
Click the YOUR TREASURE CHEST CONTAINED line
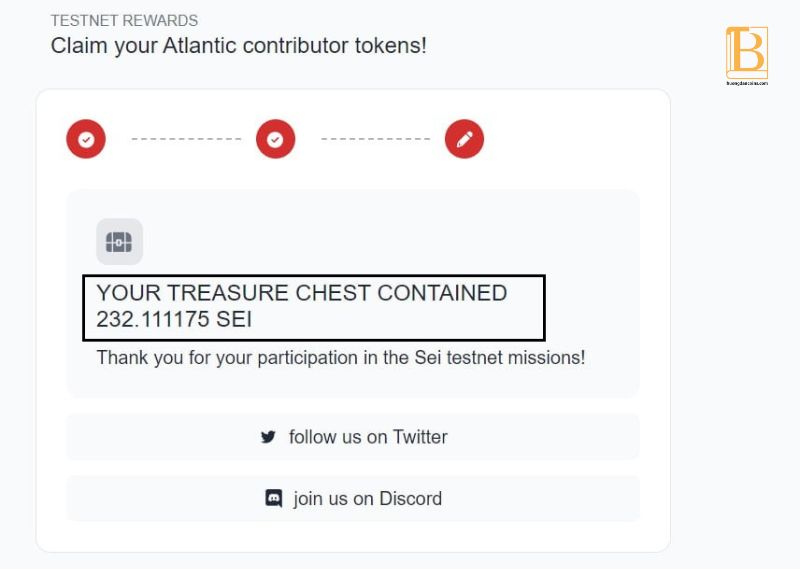tap(302, 293)
